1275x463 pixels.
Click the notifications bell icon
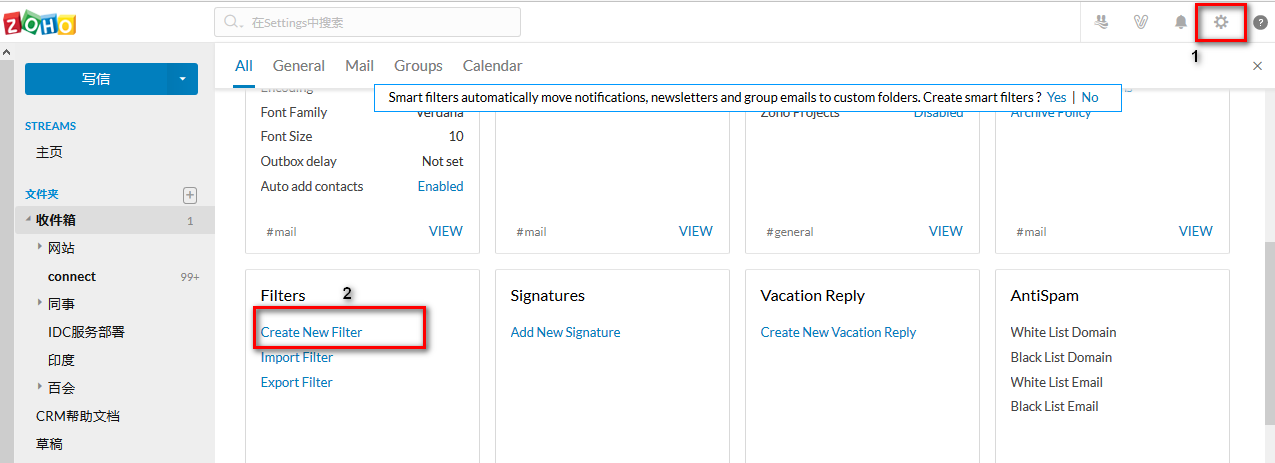tap(1181, 22)
